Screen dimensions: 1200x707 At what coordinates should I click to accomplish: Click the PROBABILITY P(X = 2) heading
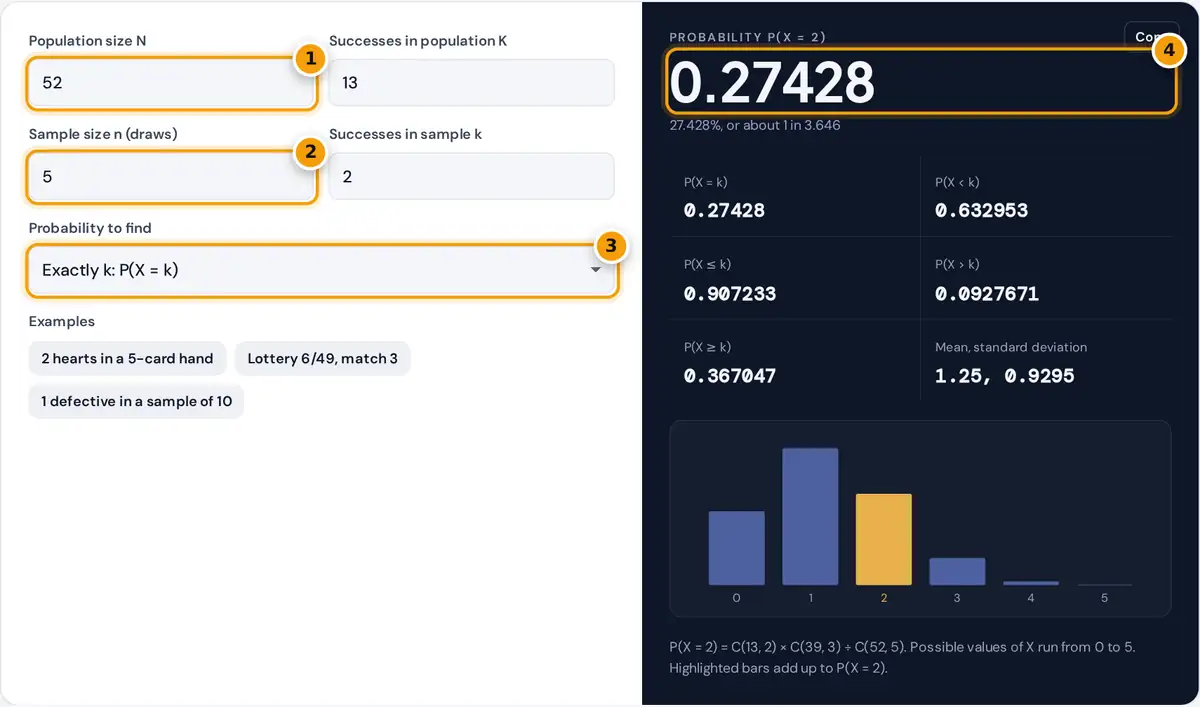(x=747, y=38)
